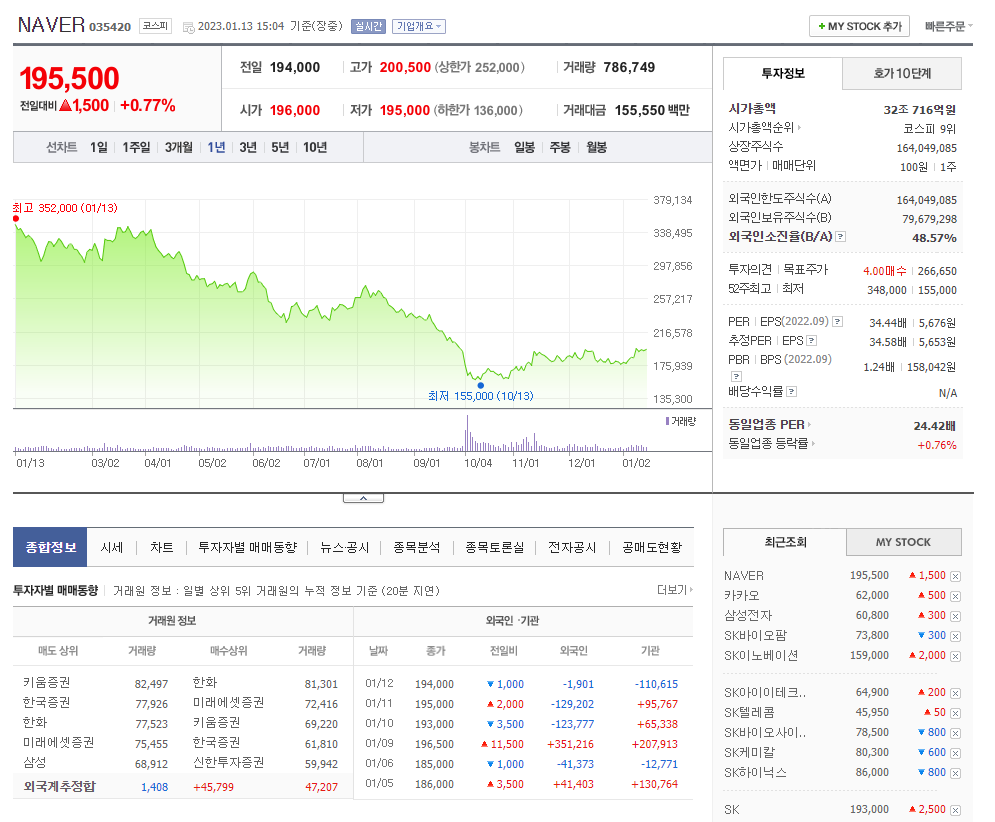Open the 전자공시 tab
This screenshot has width=995, height=822.
pyautogui.click(x=572, y=547)
